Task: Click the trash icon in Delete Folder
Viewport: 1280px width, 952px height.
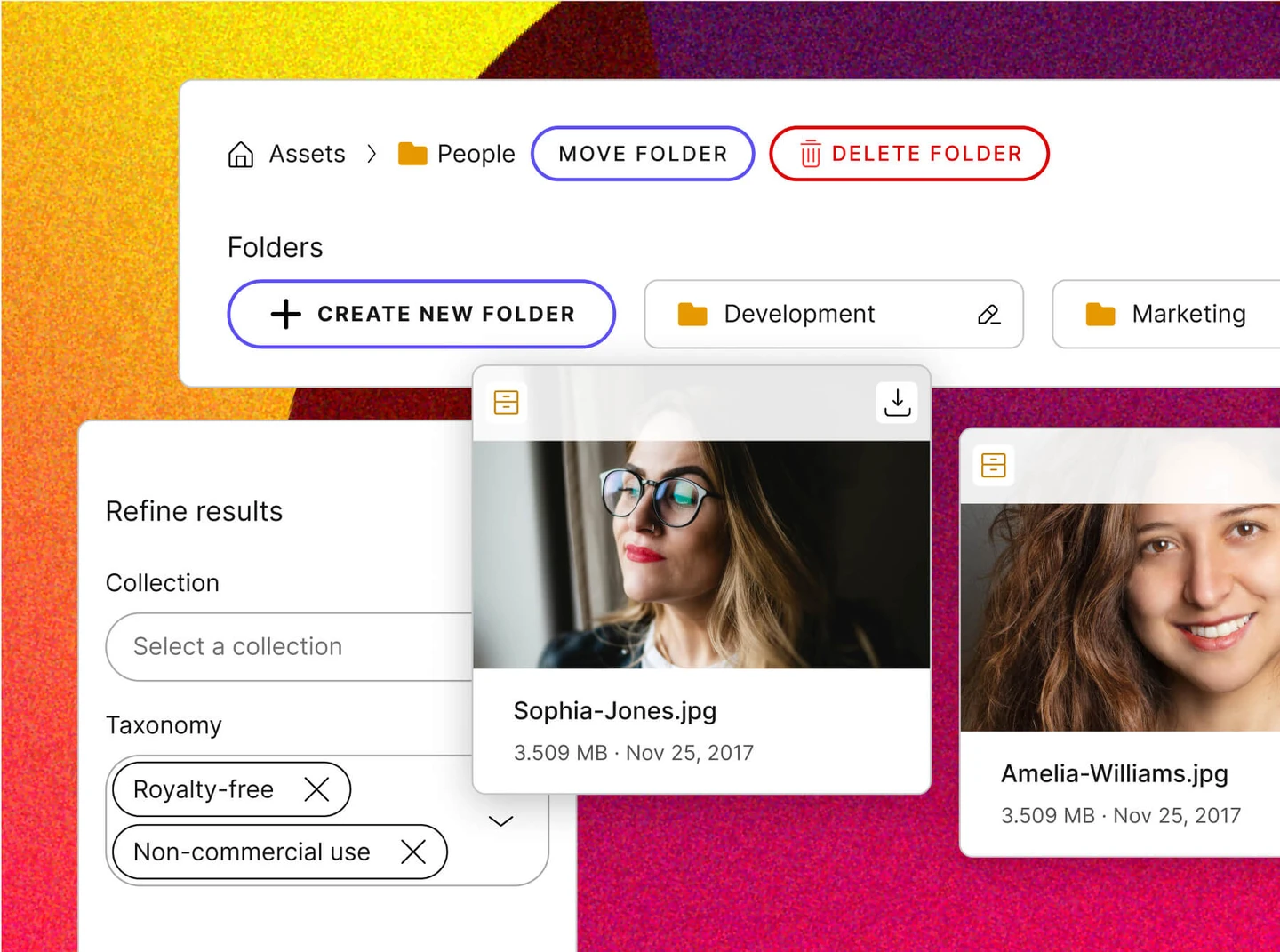Action: (x=810, y=154)
